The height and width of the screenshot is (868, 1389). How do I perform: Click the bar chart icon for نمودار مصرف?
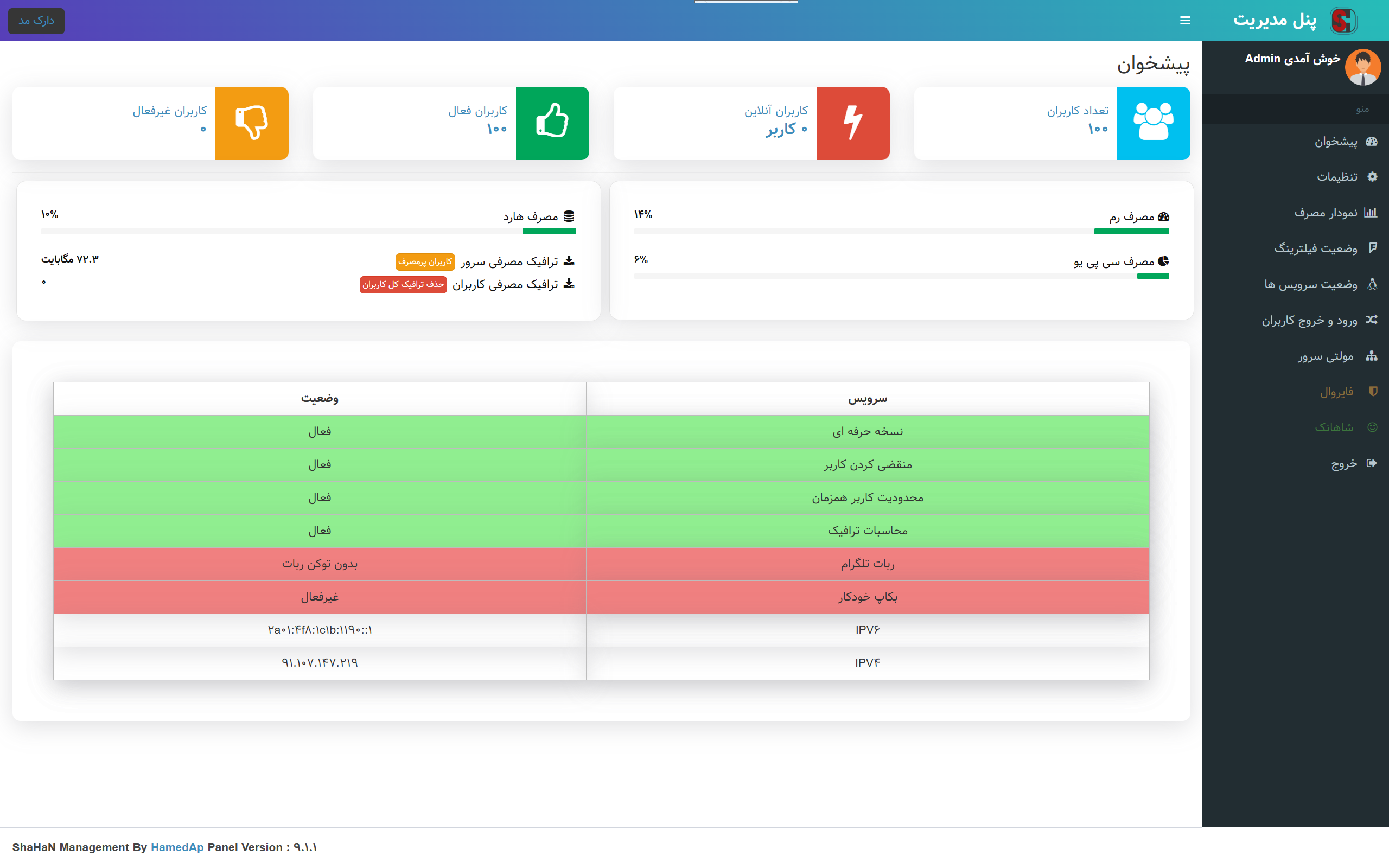(1371, 213)
